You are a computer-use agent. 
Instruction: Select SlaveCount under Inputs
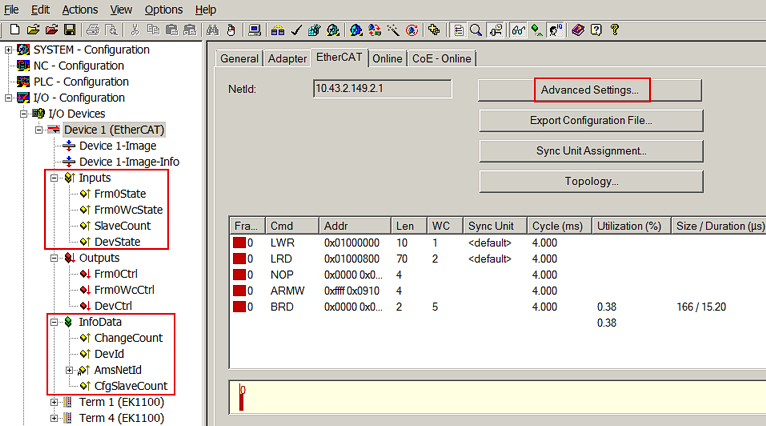pos(122,226)
